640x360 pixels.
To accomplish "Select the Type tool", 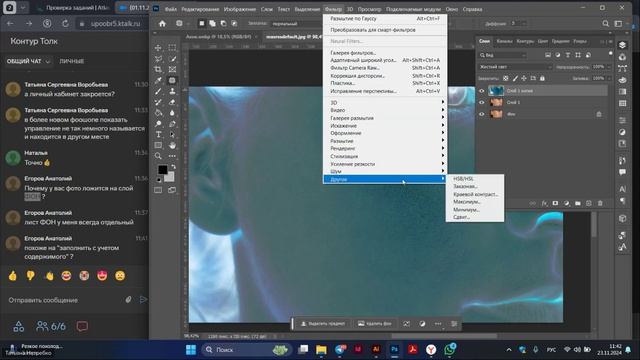I will click(x=158, y=134).
